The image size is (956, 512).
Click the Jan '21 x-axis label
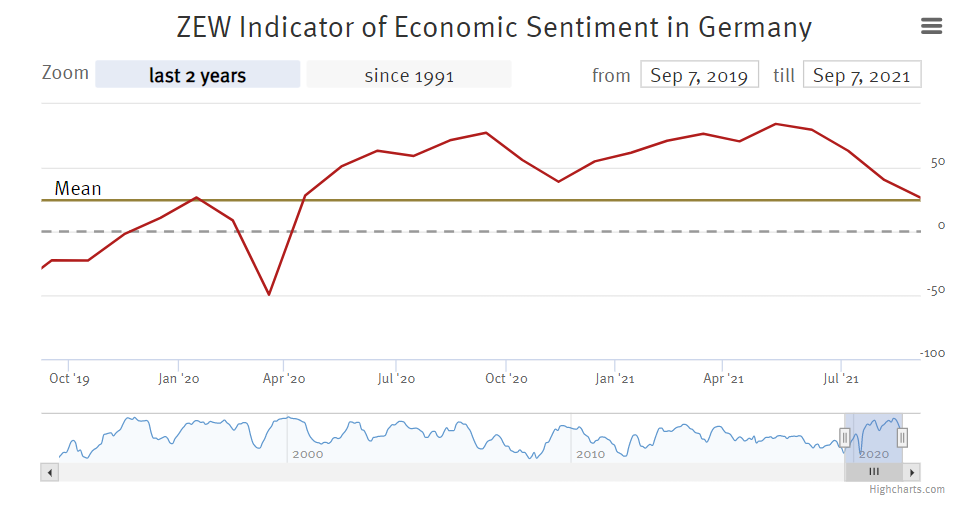[614, 379]
